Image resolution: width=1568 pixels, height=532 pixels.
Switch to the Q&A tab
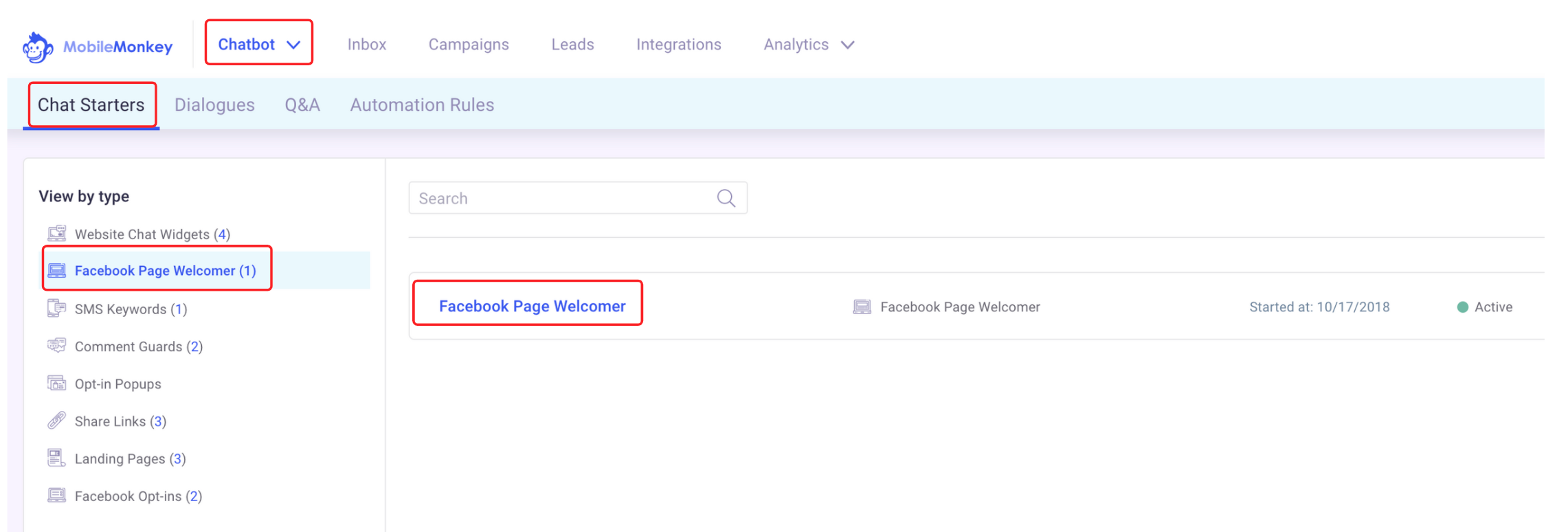[x=302, y=104]
